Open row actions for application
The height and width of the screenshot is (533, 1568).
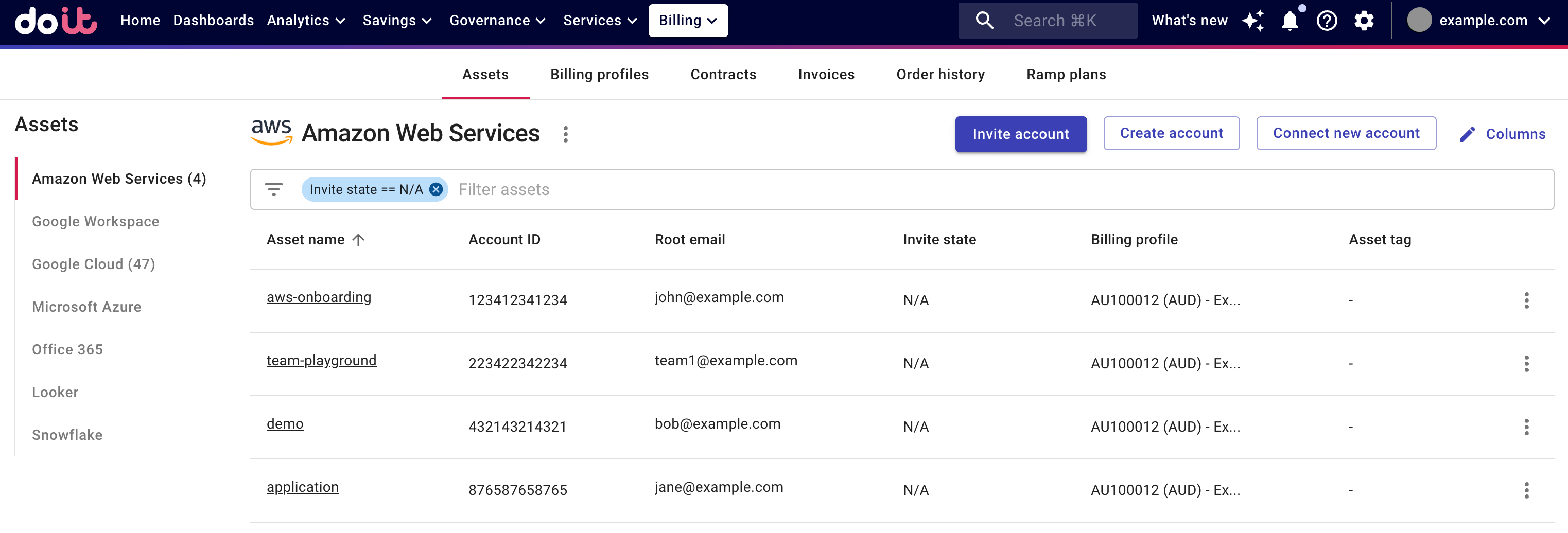[1526, 490]
